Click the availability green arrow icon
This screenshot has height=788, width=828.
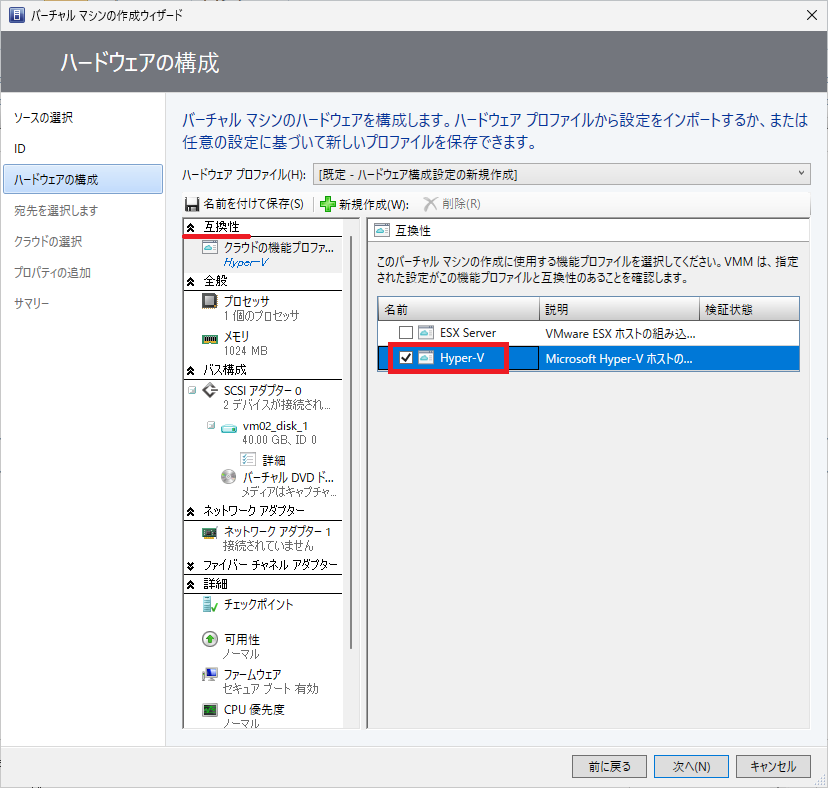pos(210,640)
